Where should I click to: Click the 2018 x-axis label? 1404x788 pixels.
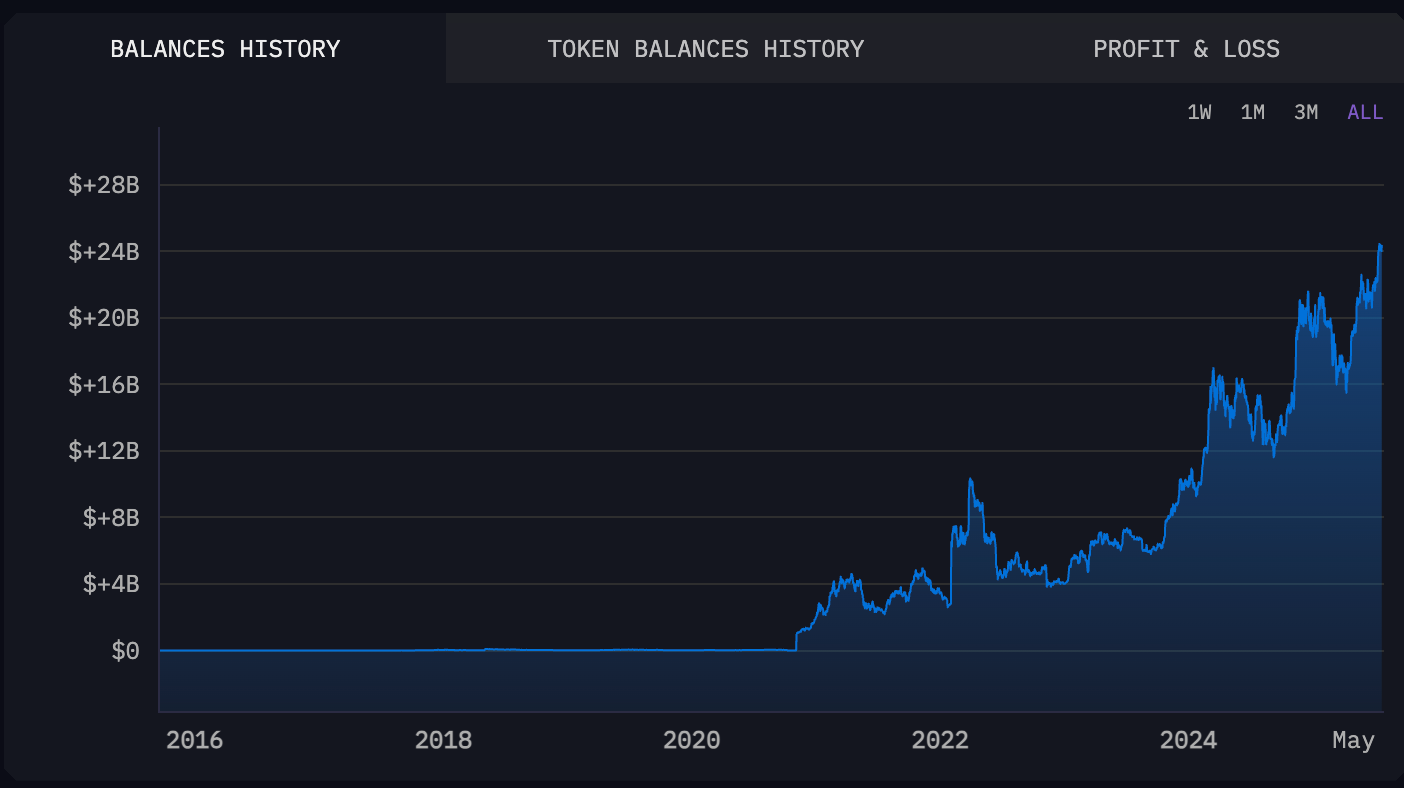443,740
